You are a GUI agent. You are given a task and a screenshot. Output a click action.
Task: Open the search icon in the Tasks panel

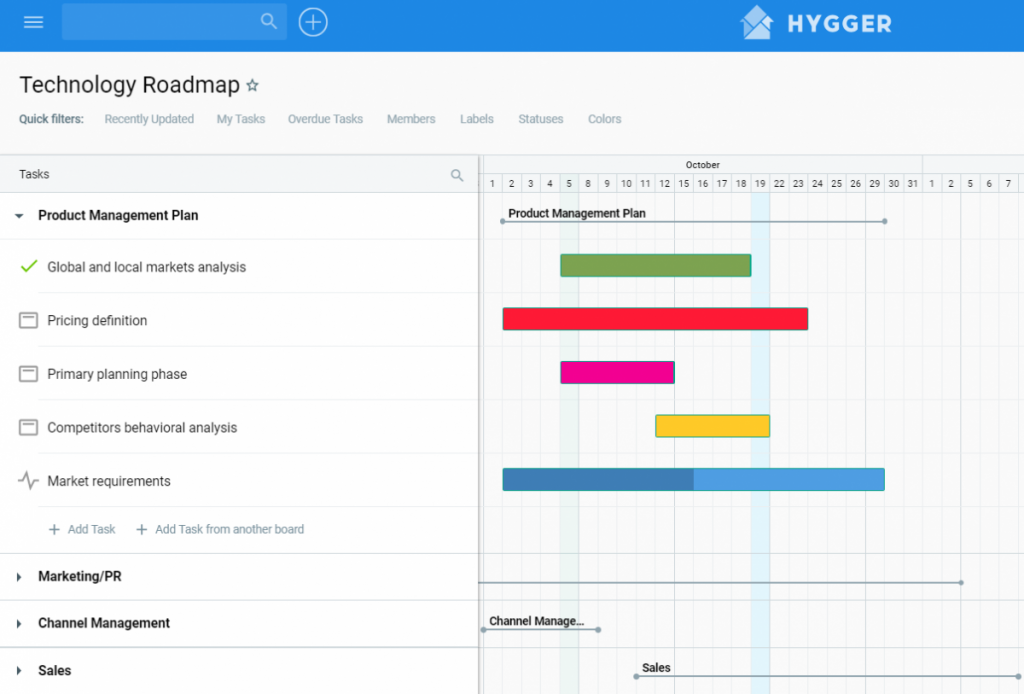coord(457,174)
